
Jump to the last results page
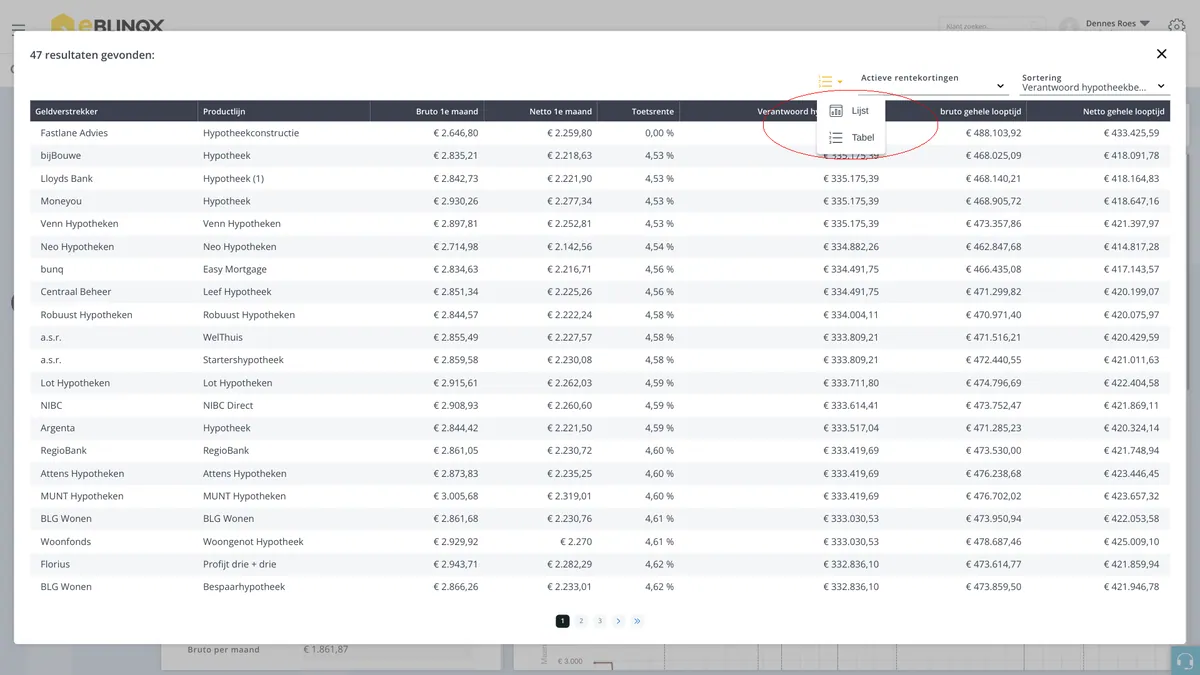click(x=637, y=621)
